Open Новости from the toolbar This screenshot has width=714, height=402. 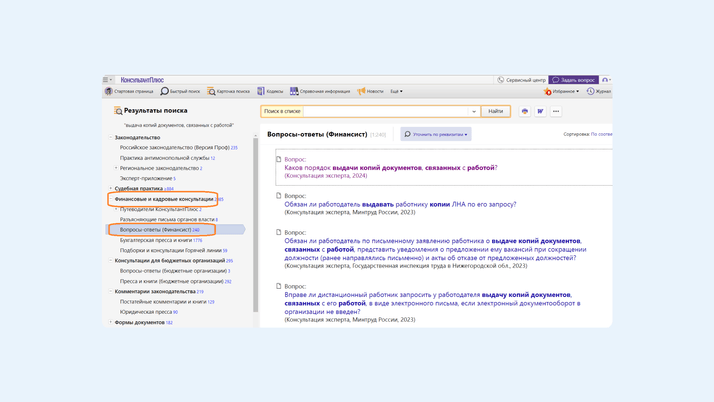point(370,91)
